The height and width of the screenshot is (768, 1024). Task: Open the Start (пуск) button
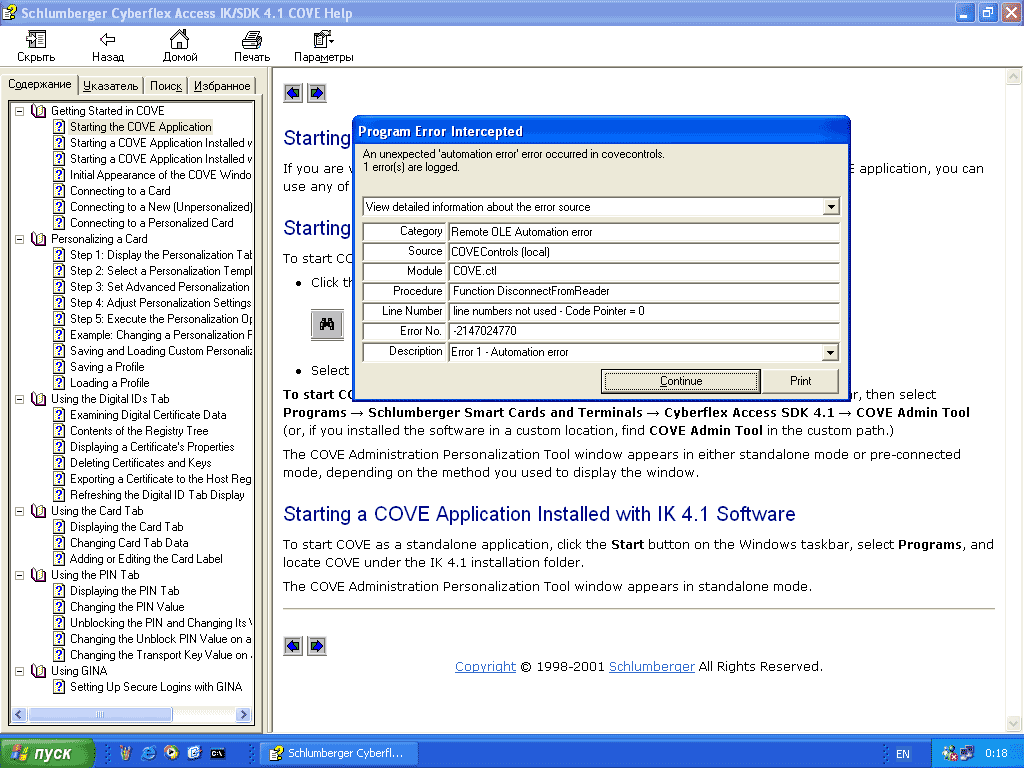pos(46,753)
